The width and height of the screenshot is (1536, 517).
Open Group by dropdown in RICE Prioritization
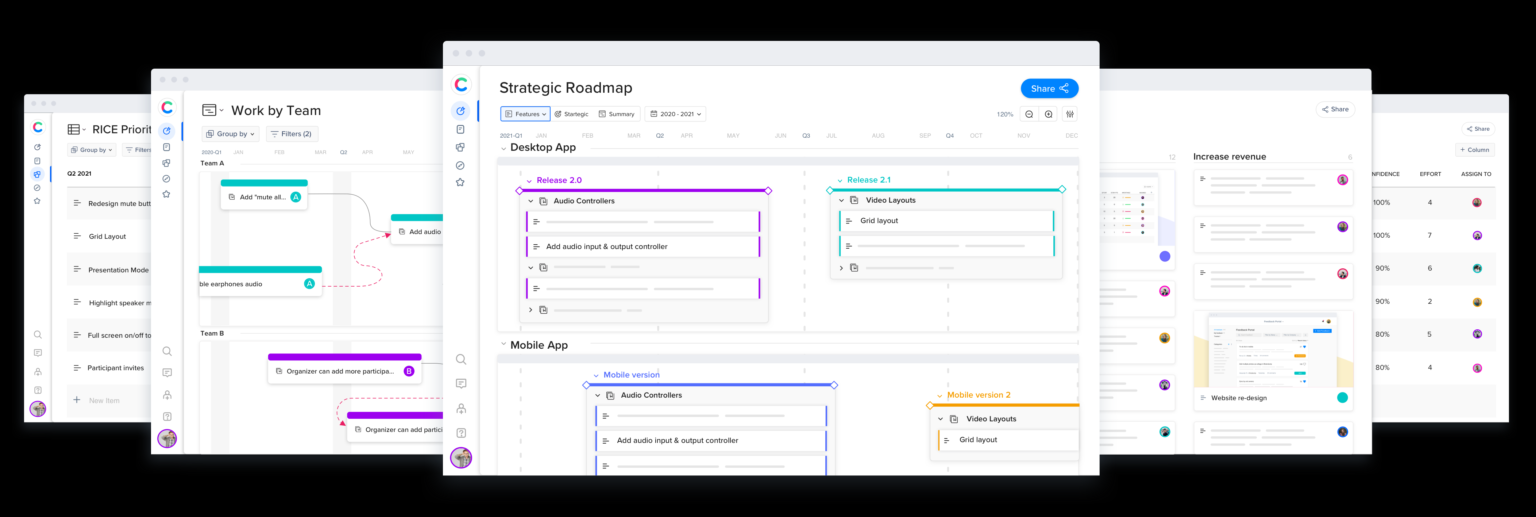92,150
